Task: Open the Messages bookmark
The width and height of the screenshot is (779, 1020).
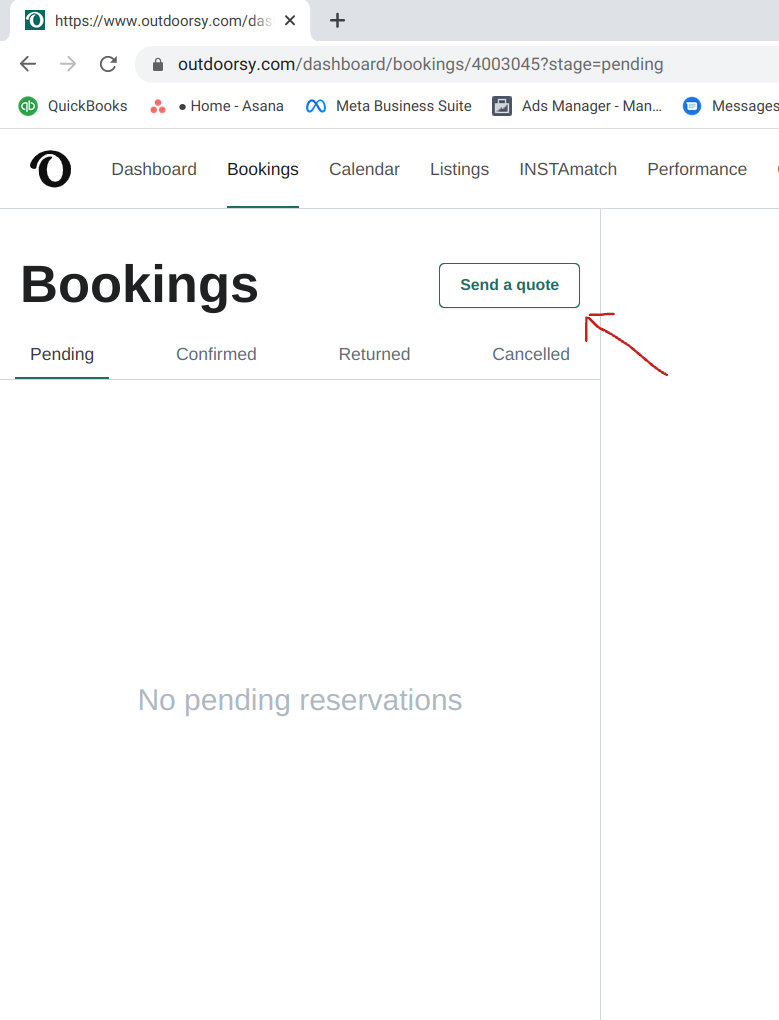Action: [x=730, y=106]
